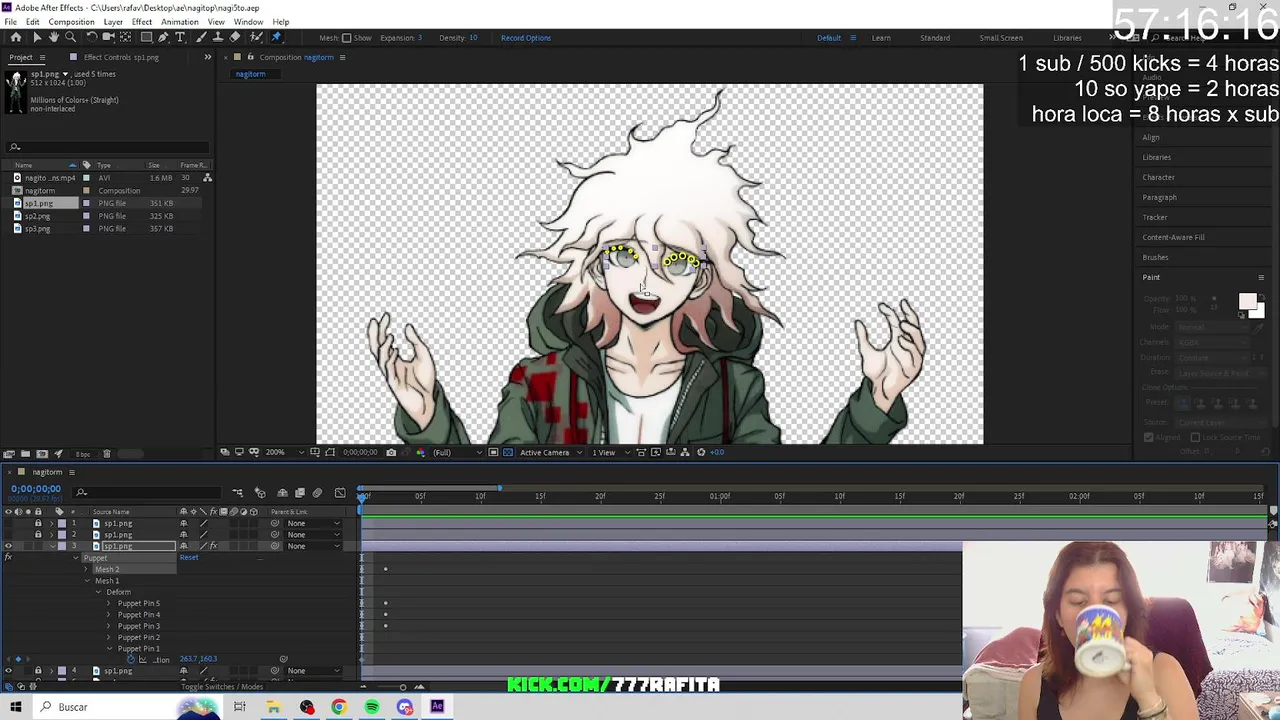Unlock layer 1 sp1.png lock toggle
The height and width of the screenshot is (720, 1280).
pos(38,523)
